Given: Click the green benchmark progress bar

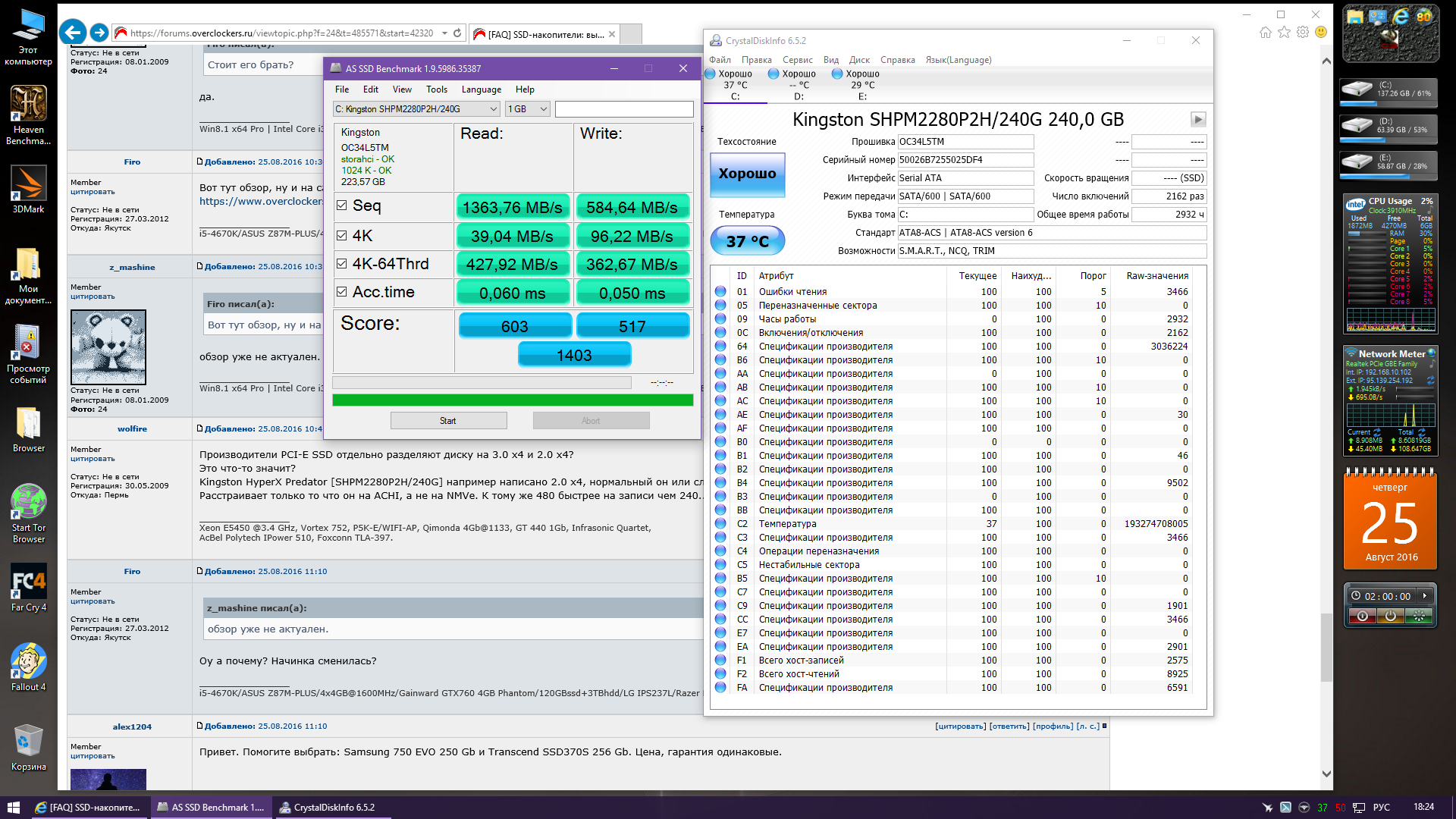Looking at the screenshot, I should pos(513,400).
